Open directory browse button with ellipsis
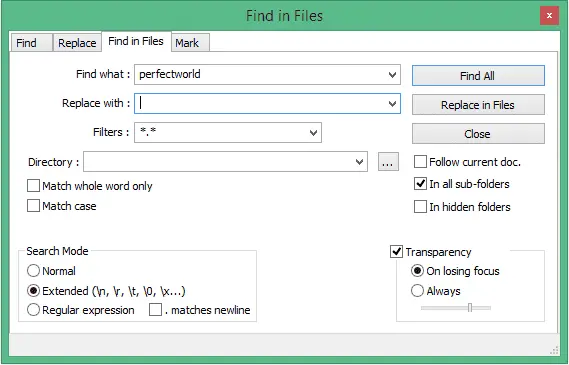The image size is (569, 365). [x=388, y=162]
